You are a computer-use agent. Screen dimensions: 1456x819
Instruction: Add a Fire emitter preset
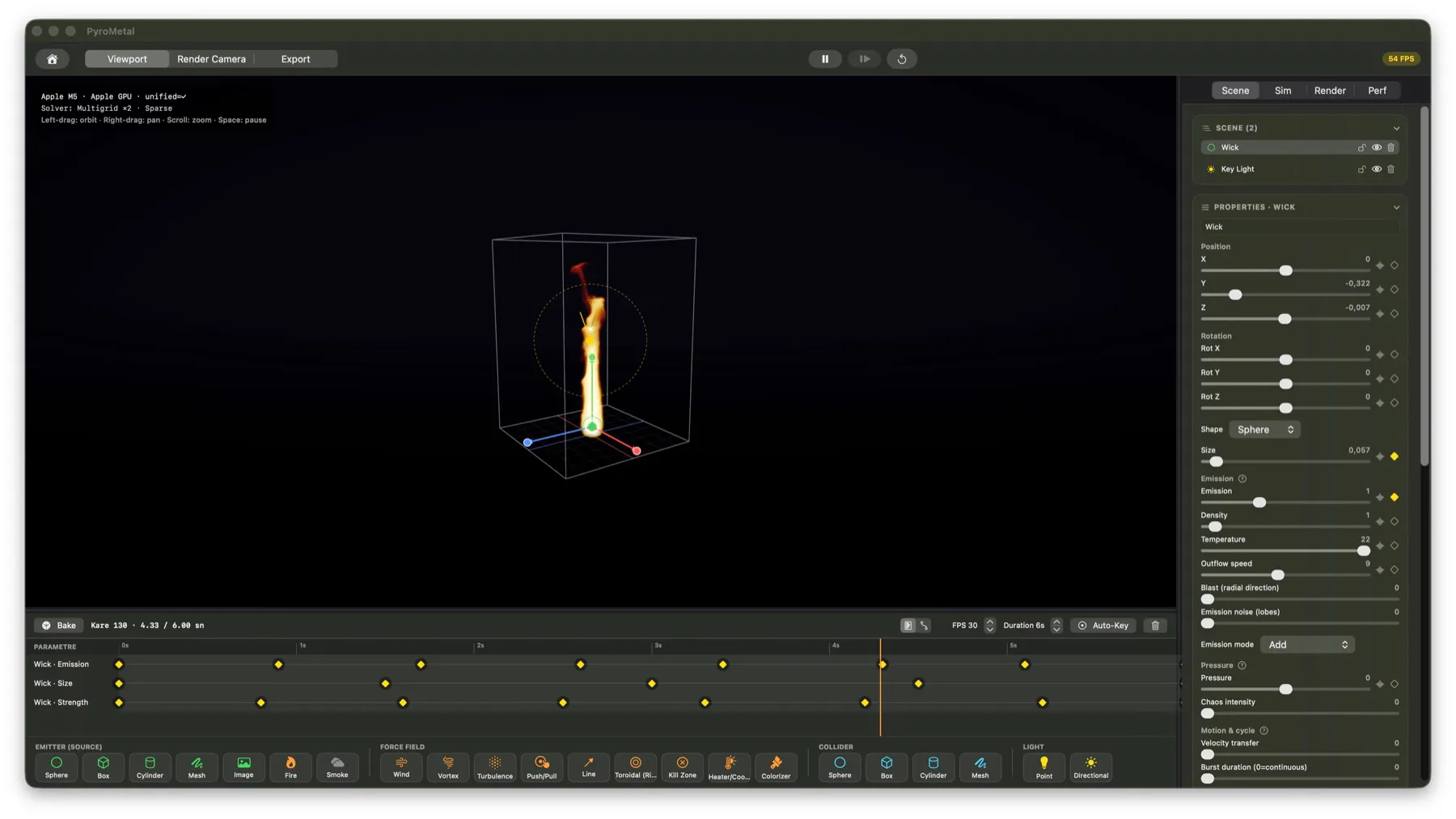[x=290, y=767]
